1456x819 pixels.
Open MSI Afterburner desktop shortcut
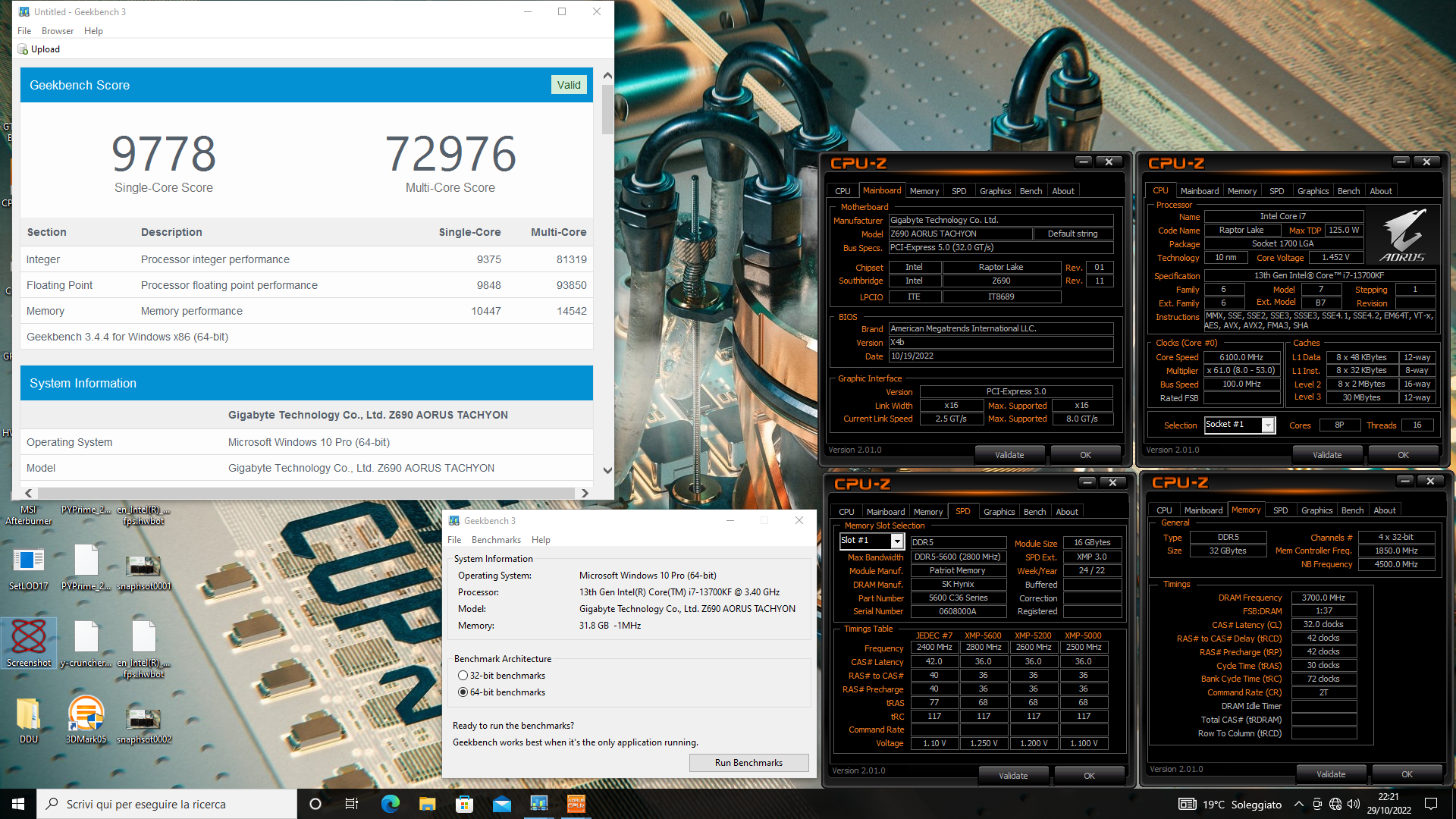coord(29,514)
